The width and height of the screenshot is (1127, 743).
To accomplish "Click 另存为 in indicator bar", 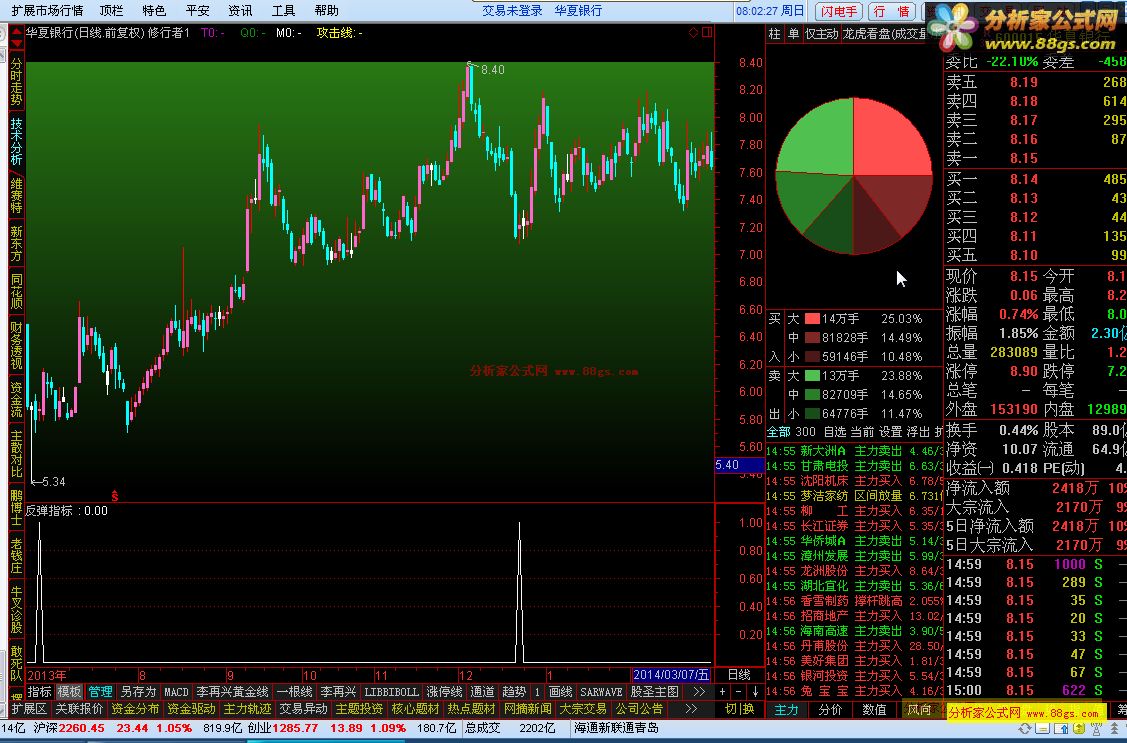I will coord(138,691).
